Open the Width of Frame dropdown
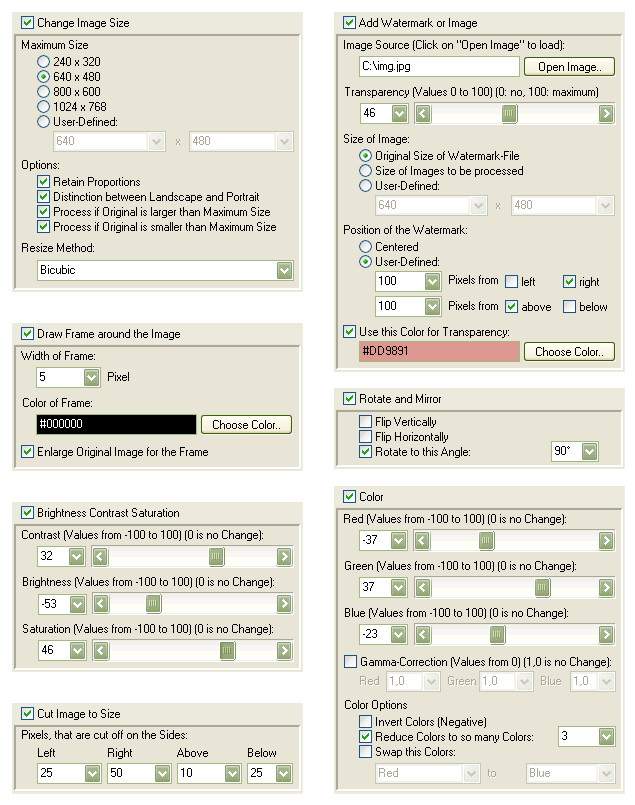Screen dimensions: 635x805 [x=91, y=377]
